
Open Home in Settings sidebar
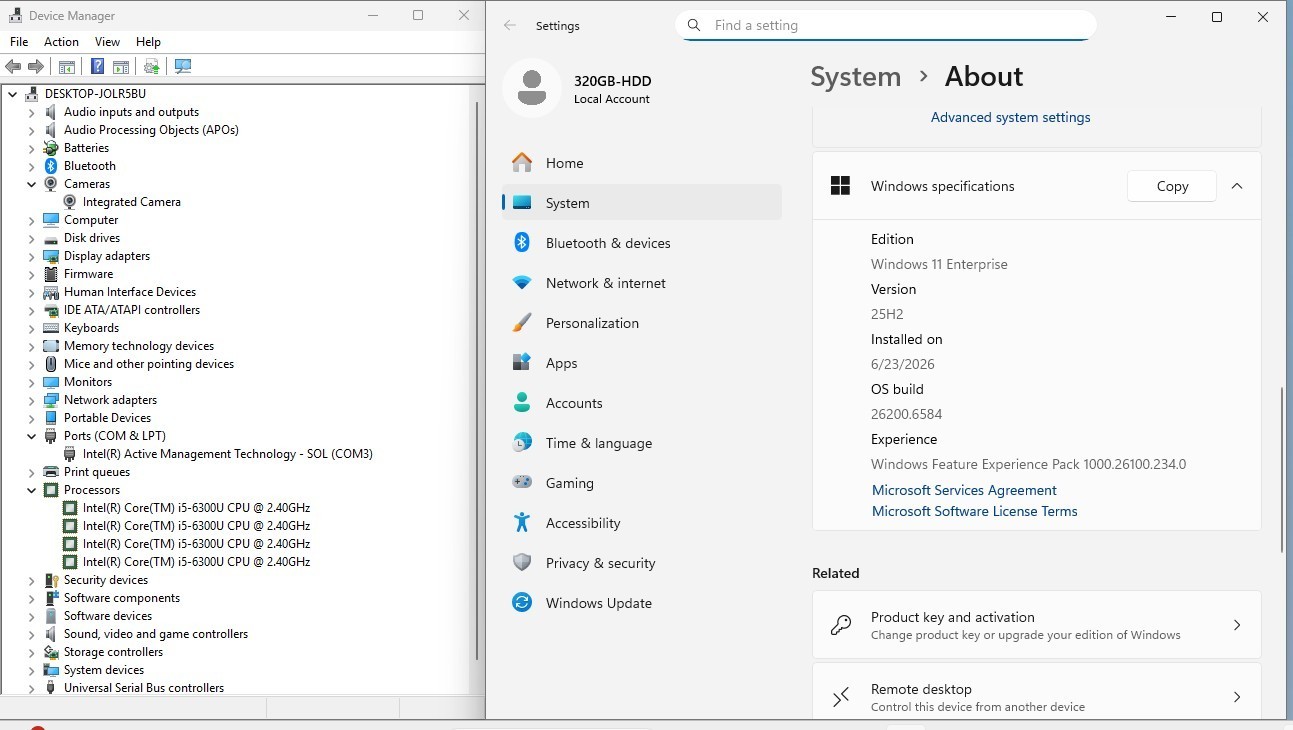coord(642,163)
